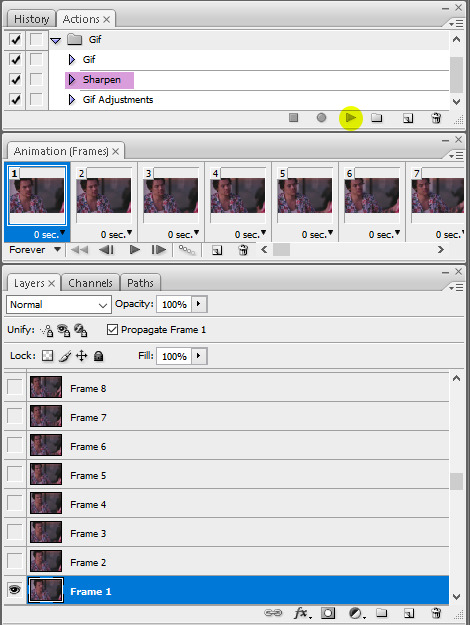
Task: Start recording with the Record button
Action: pyautogui.click(x=321, y=118)
